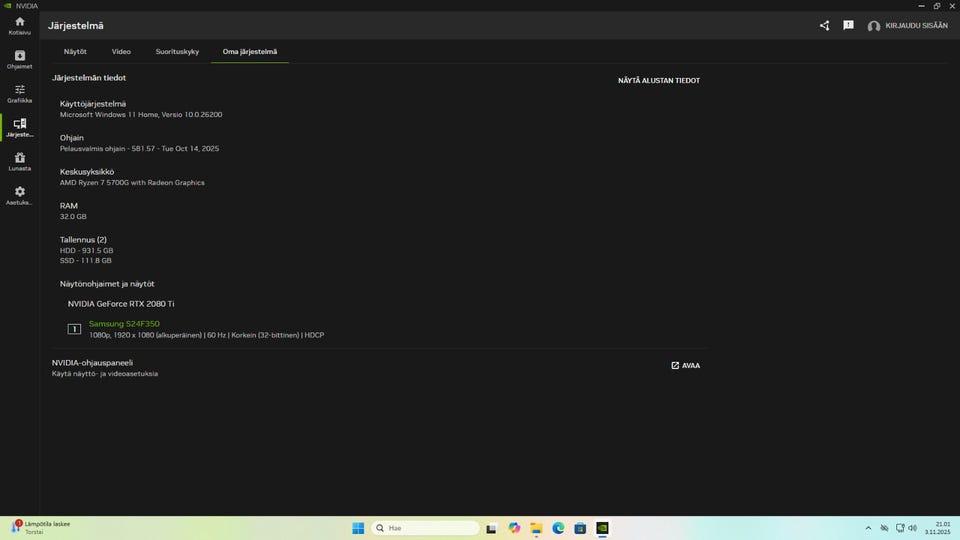Open the feedback notification icon in header
Screen dimensions: 960x540
848,25
